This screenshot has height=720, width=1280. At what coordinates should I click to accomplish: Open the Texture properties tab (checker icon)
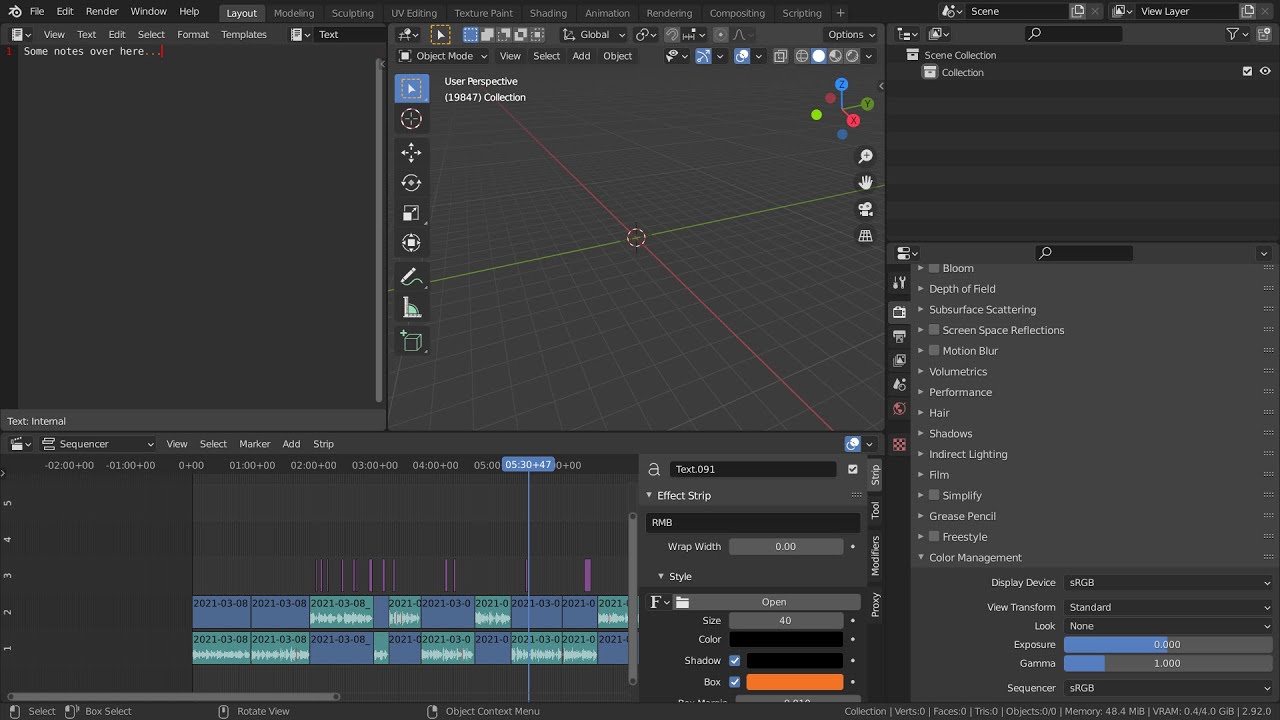click(899, 444)
